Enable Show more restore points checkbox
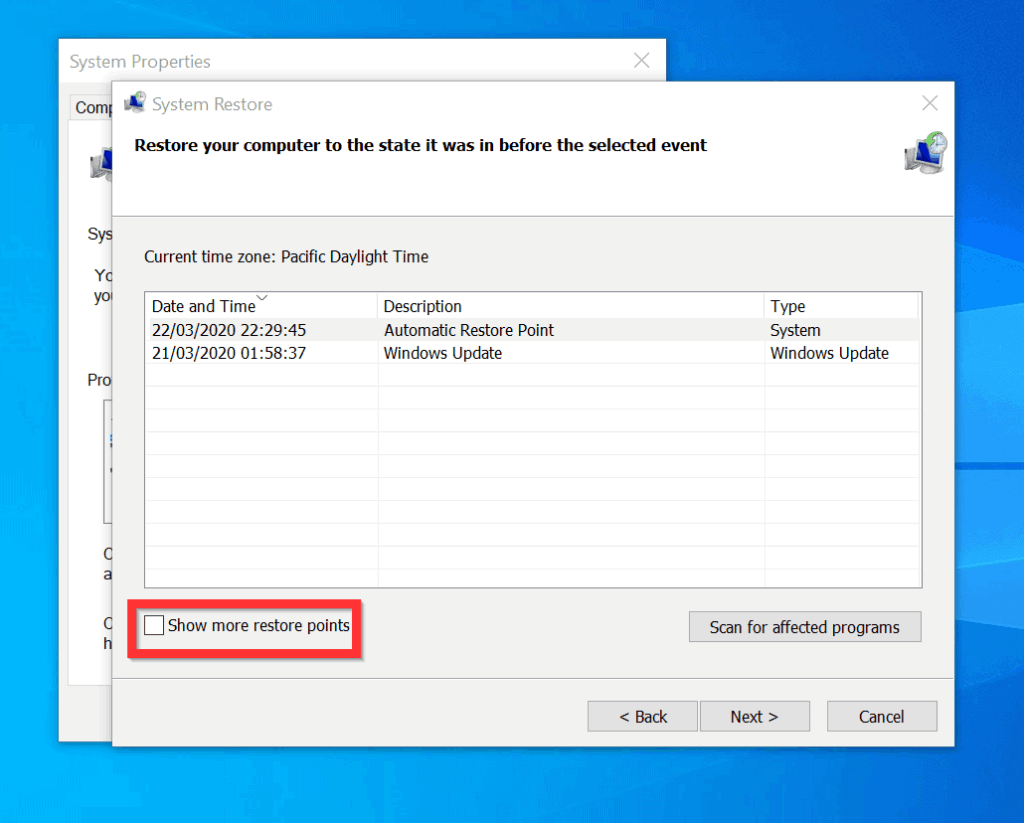This screenshot has width=1024, height=823. tap(154, 625)
